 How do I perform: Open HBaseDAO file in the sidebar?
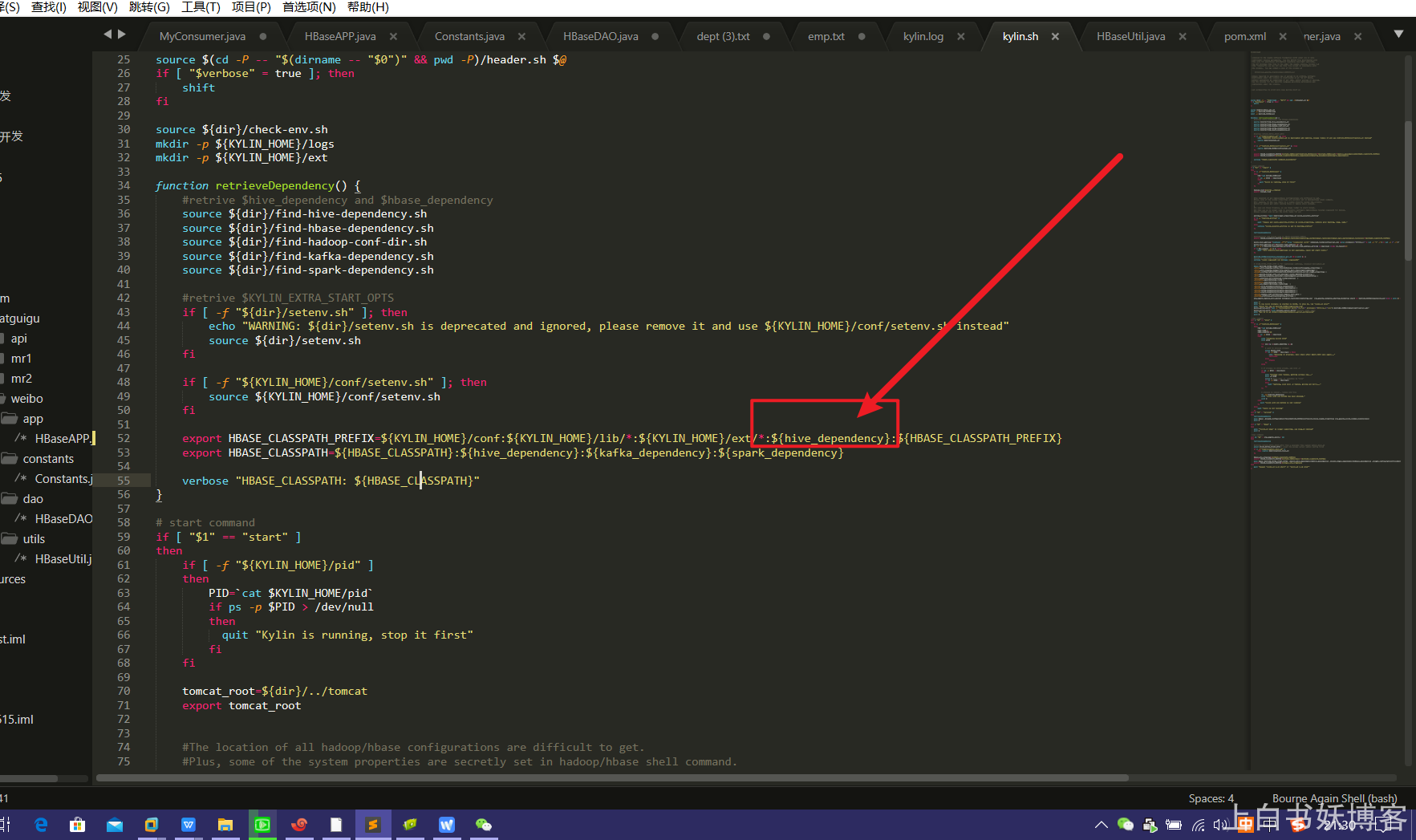[53, 519]
